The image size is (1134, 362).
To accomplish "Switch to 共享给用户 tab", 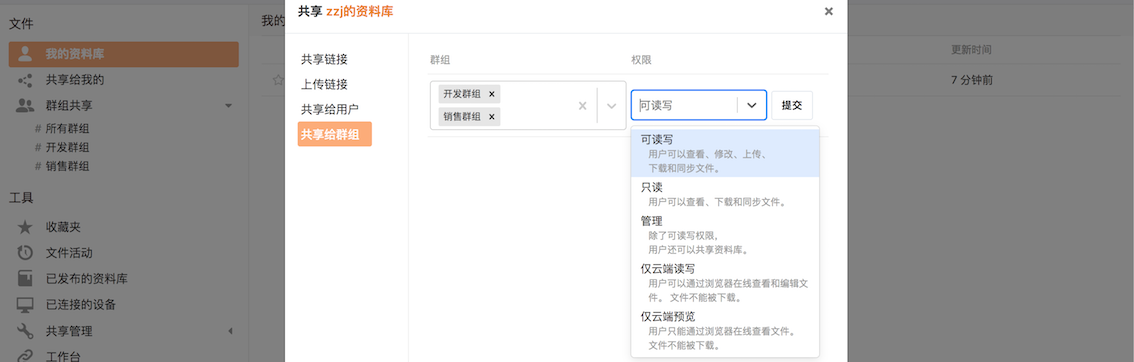I will click(330, 109).
